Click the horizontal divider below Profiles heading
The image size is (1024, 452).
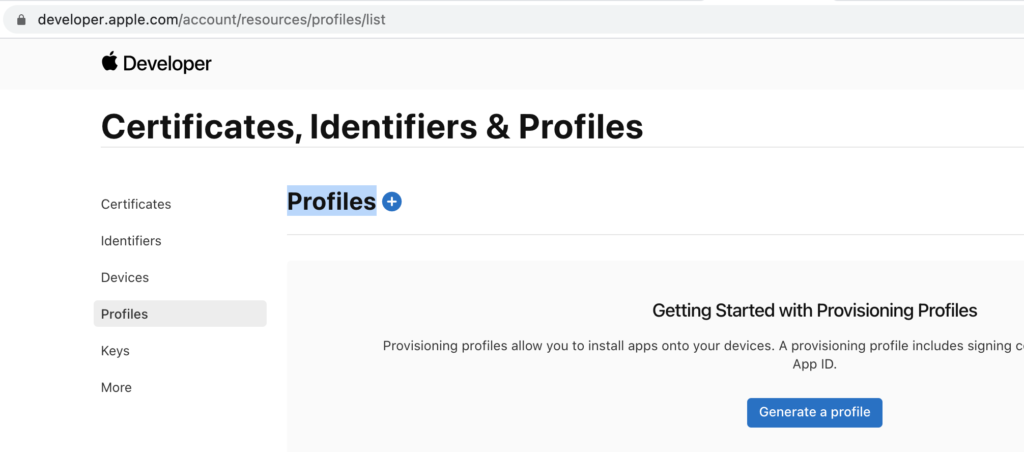click(x=655, y=234)
